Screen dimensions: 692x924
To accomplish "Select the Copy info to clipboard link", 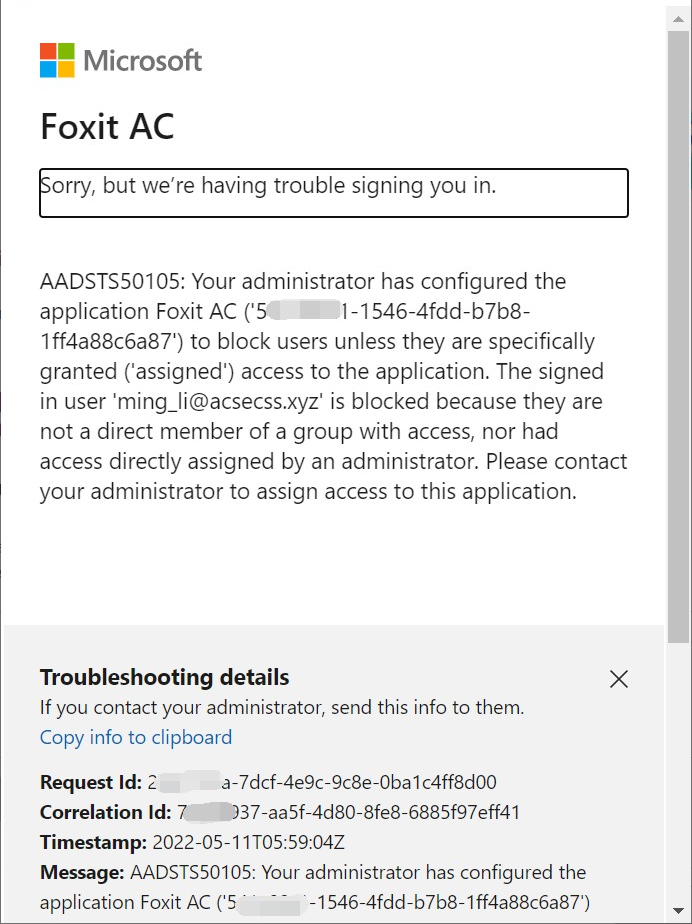I will 135,737.
